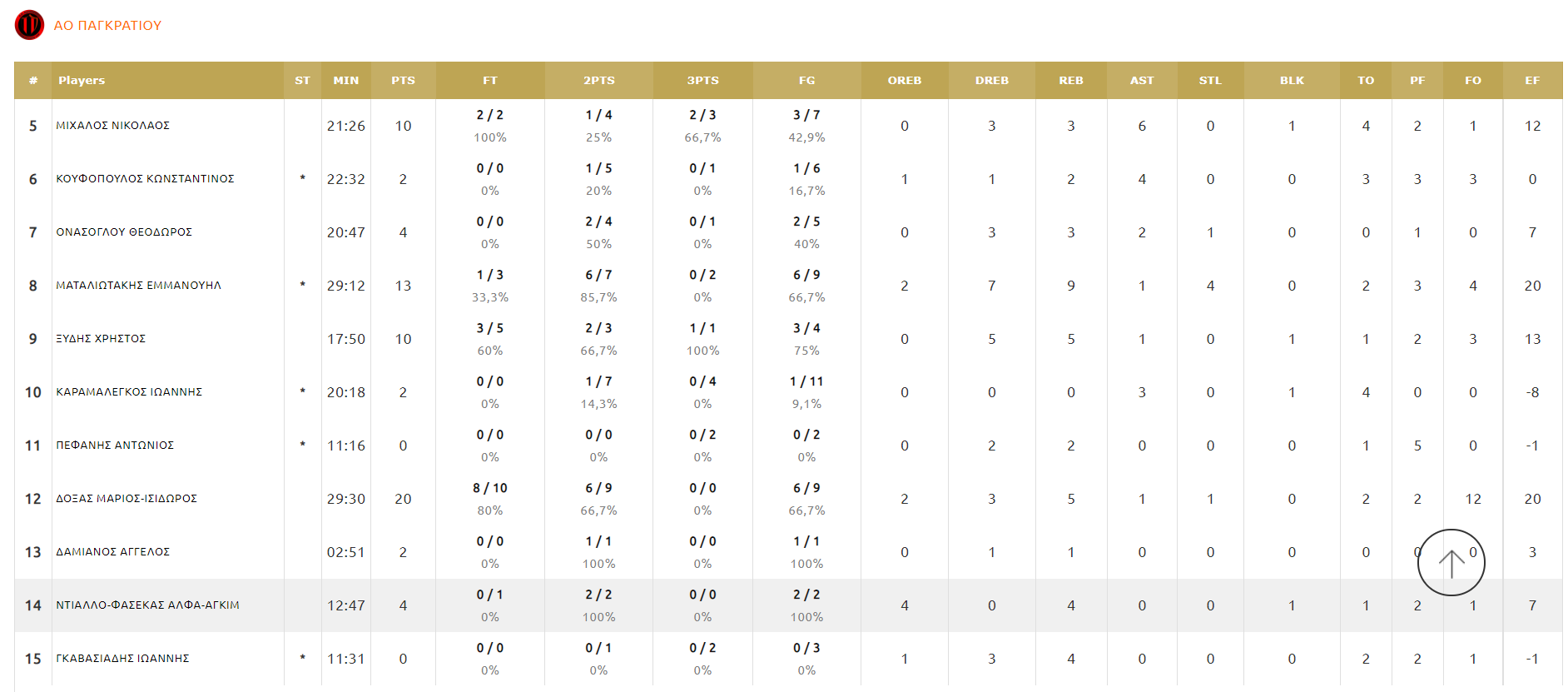Click the AO Pagkratiou team logo
The height and width of the screenshot is (692, 1568).
click(29, 25)
